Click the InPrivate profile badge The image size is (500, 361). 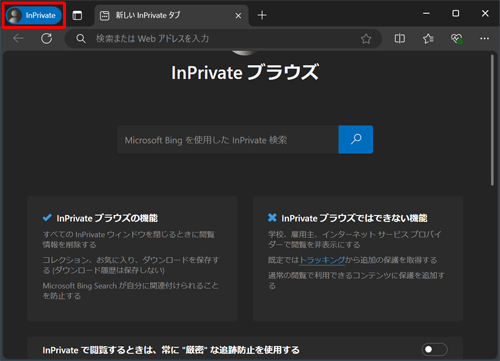(x=34, y=15)
